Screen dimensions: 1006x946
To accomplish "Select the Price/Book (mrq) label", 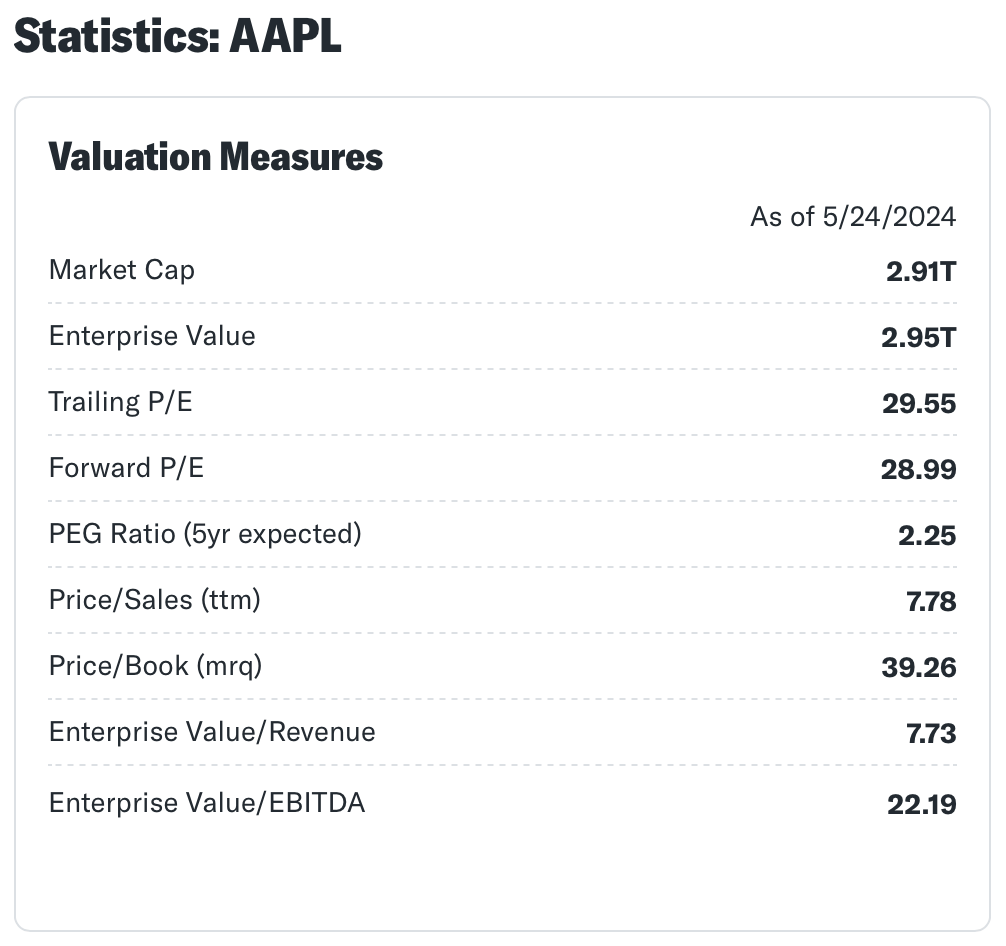I will 155,666.
